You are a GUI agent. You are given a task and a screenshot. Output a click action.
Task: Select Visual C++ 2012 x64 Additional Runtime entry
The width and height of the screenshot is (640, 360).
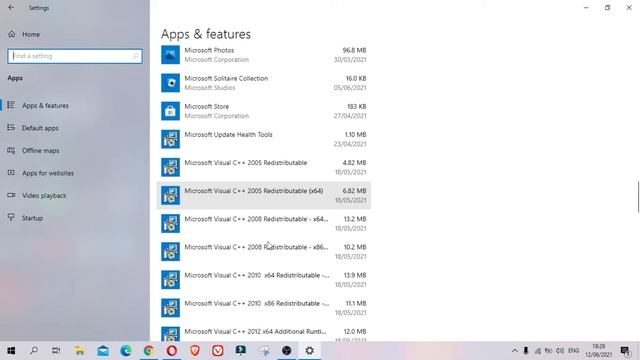pyautogui.click(x=264, y=332)
